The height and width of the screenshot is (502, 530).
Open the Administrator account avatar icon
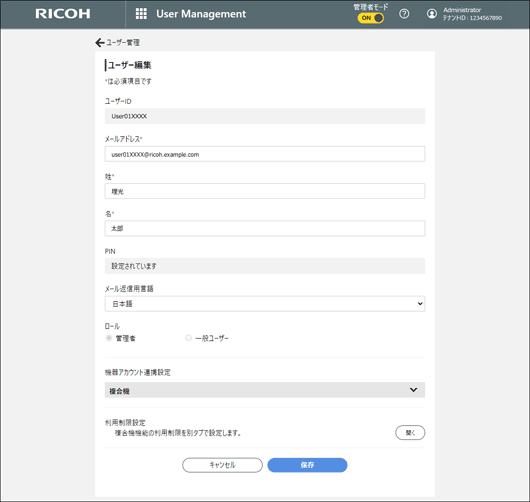(x=432, y=14)
